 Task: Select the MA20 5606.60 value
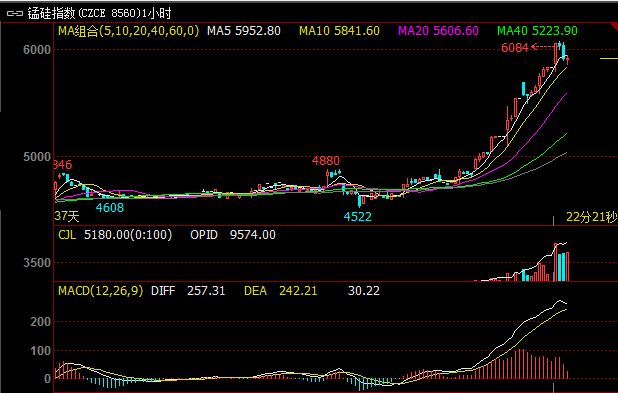tap(438, 31)
